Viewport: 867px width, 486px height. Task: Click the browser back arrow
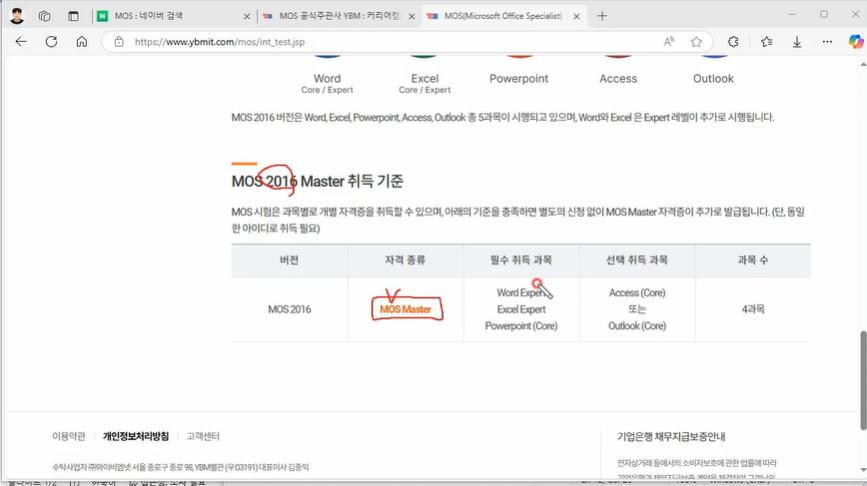pos(21,42)
